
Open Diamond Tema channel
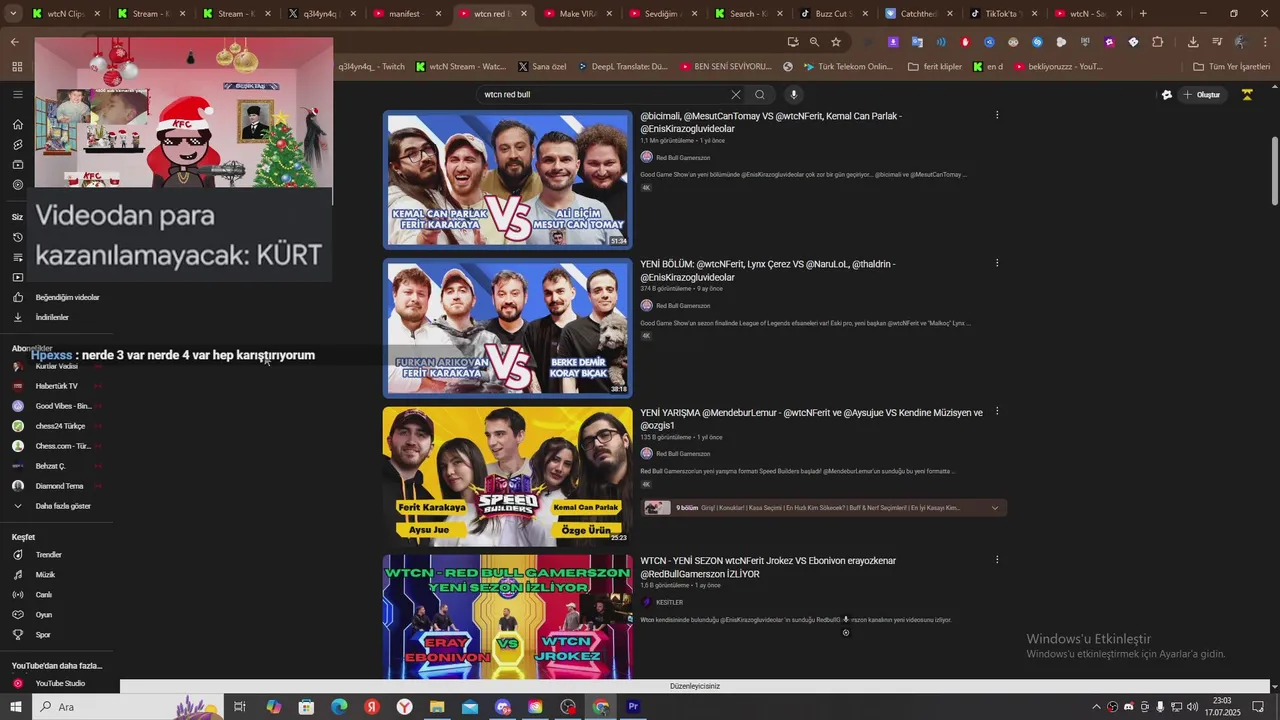click(56, 486)
